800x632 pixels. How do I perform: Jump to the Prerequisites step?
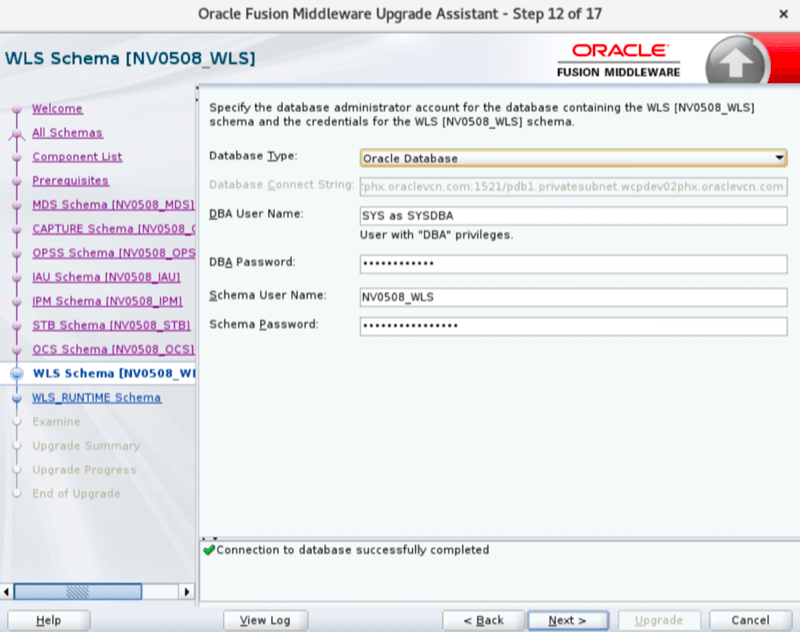pos(70,181)
